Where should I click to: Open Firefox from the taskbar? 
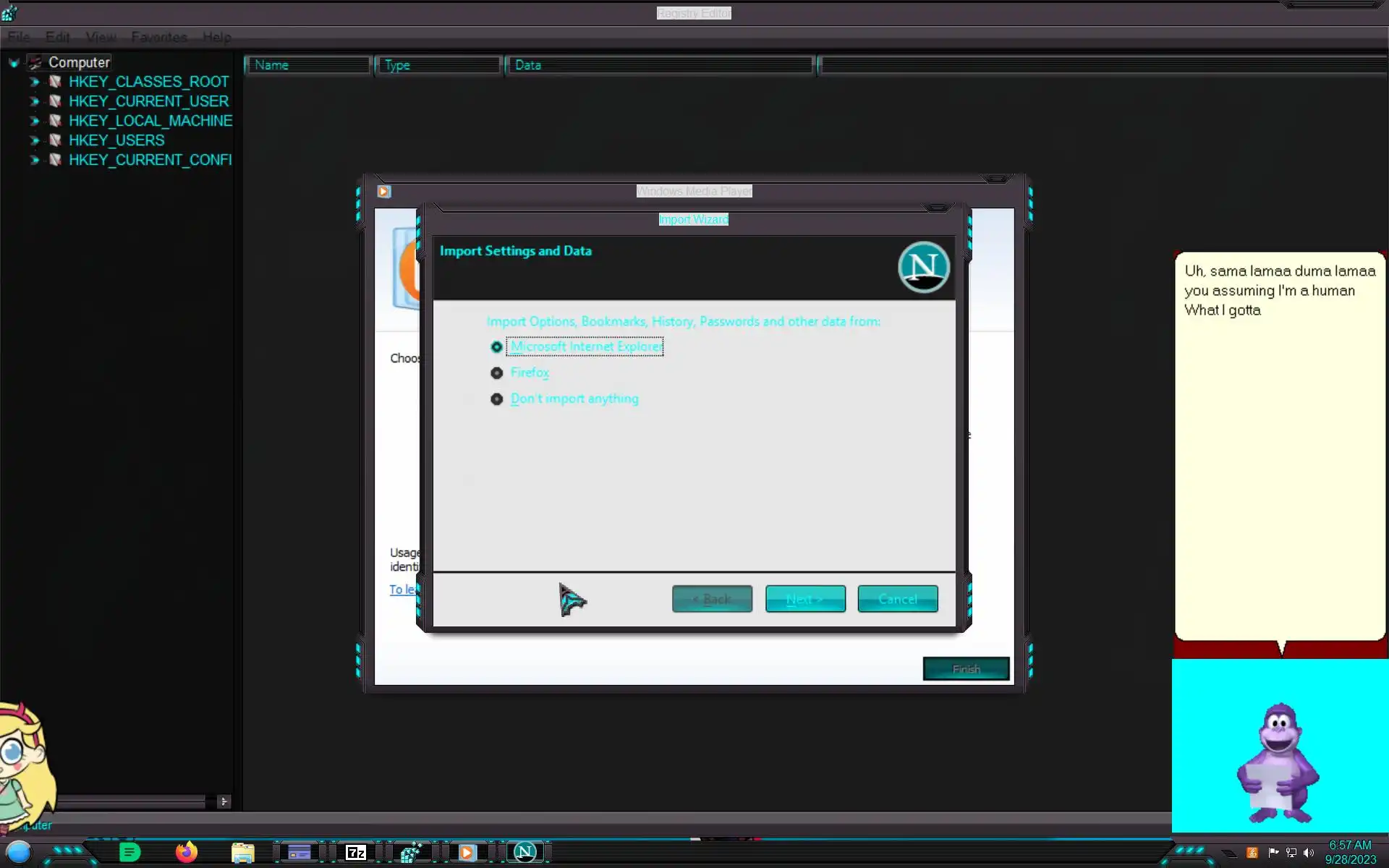[x=187, y=852]
